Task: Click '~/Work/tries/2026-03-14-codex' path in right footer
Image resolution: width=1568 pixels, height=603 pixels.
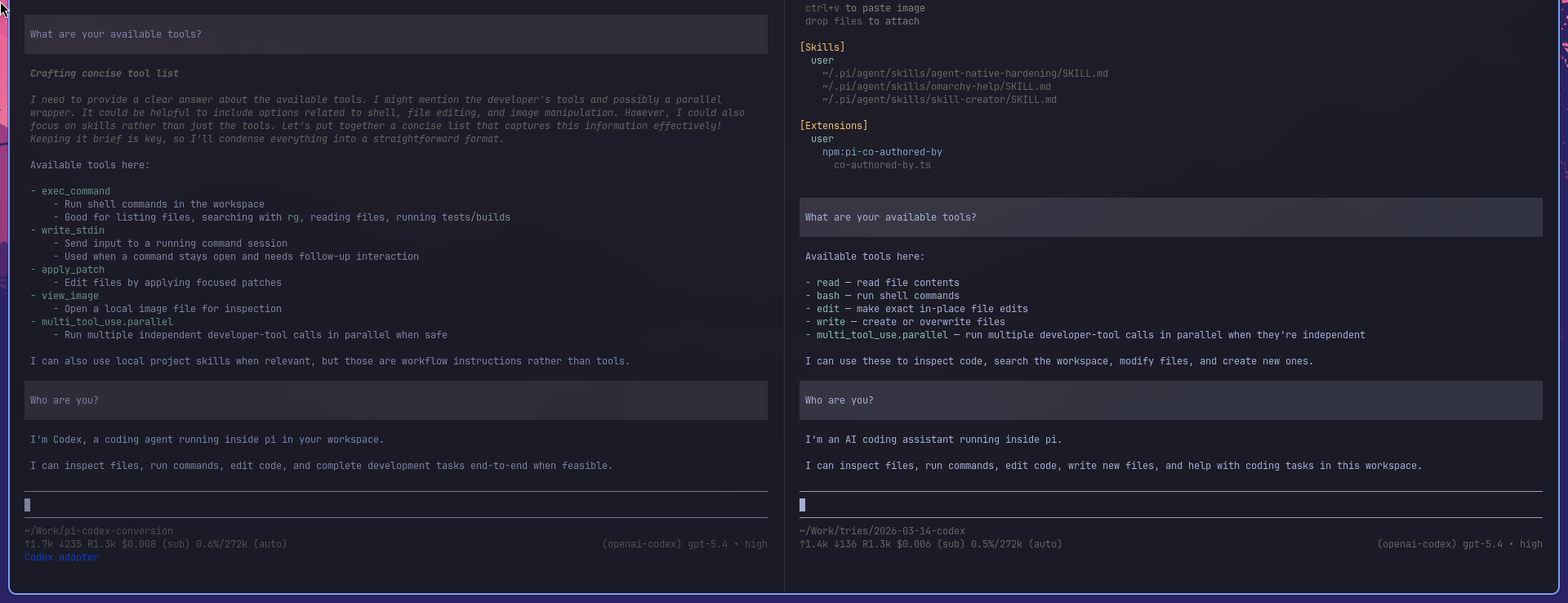Action: pyautogui.click(x=882, y=531)
